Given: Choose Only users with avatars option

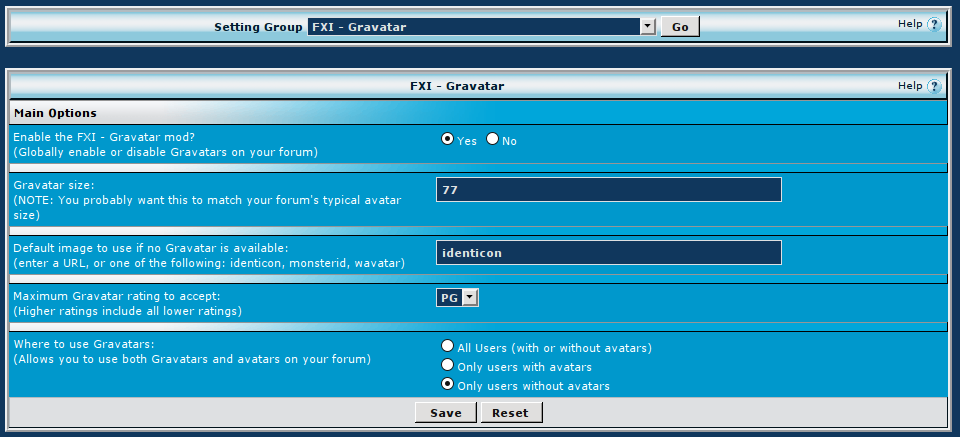Looking at the screenshot, I should pos(447,366).
